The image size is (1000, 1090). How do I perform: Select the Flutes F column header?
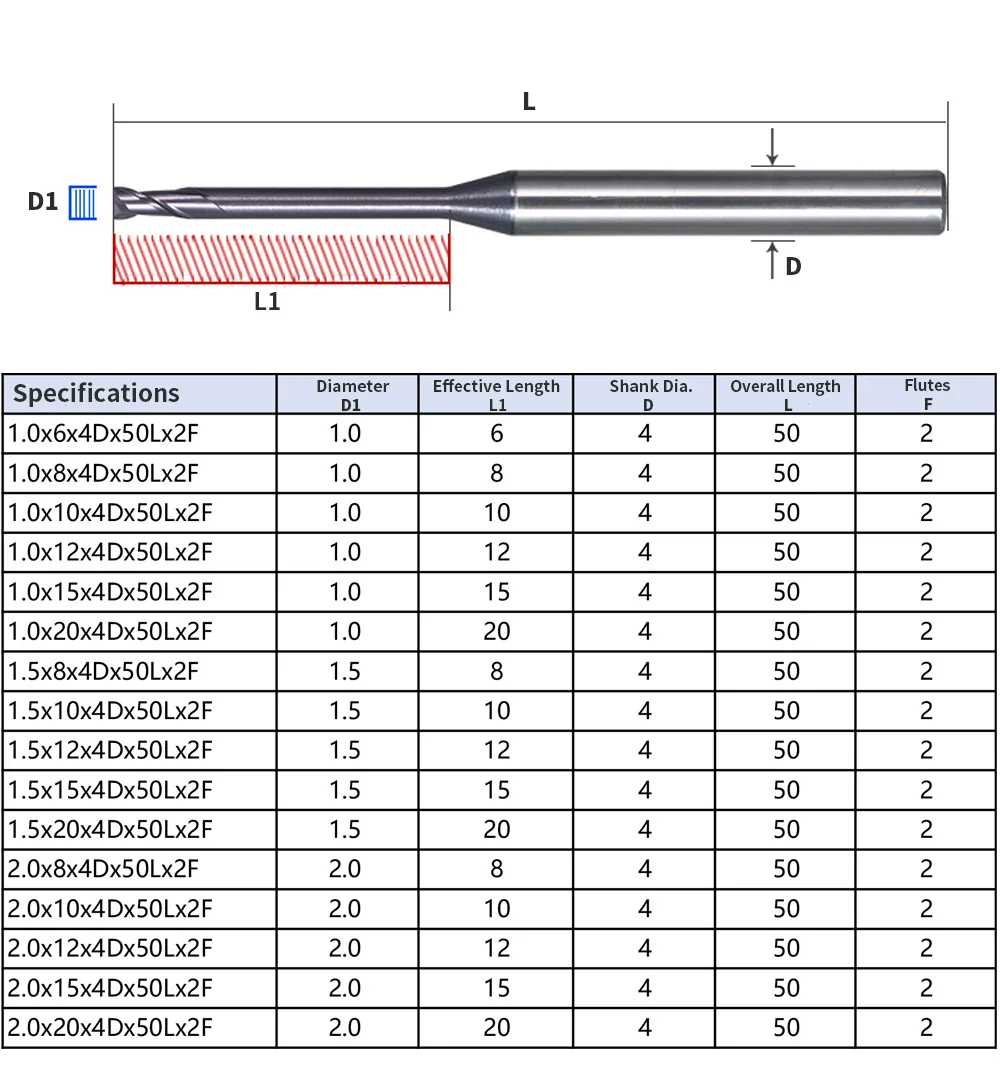[x=927, y=393]
